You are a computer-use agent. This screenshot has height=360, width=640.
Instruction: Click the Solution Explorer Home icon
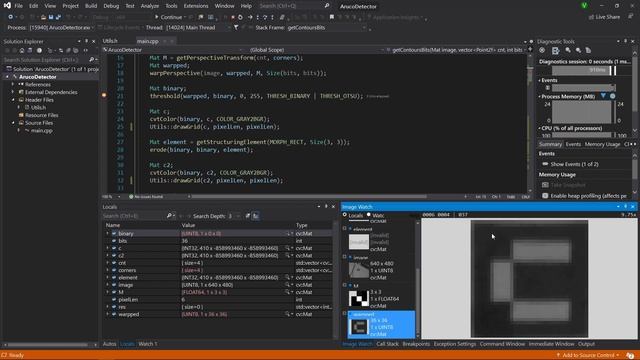(x=22, y=50)
